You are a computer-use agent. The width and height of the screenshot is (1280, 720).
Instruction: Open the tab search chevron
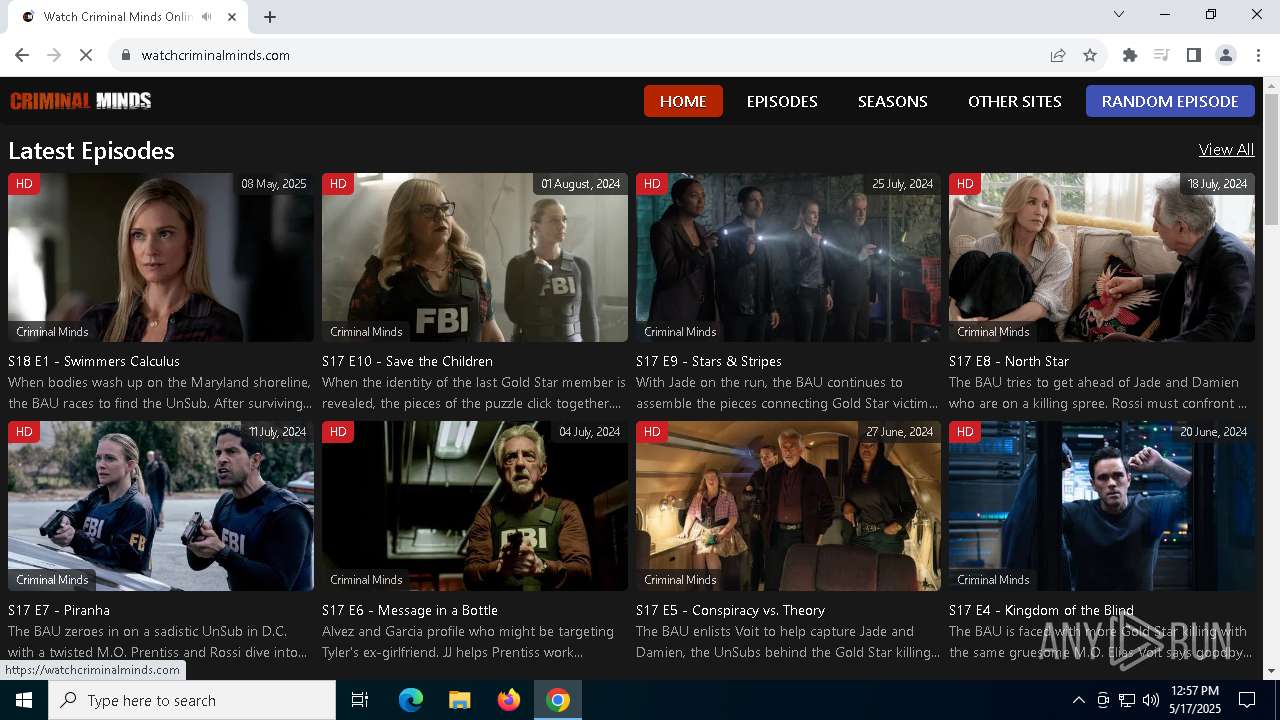(x=1119, y=14)
